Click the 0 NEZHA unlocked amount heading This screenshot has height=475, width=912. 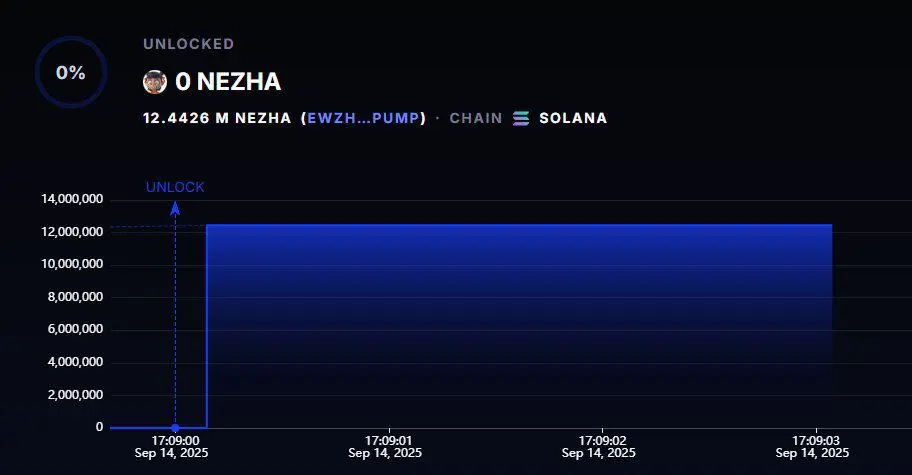pos(228,82)
